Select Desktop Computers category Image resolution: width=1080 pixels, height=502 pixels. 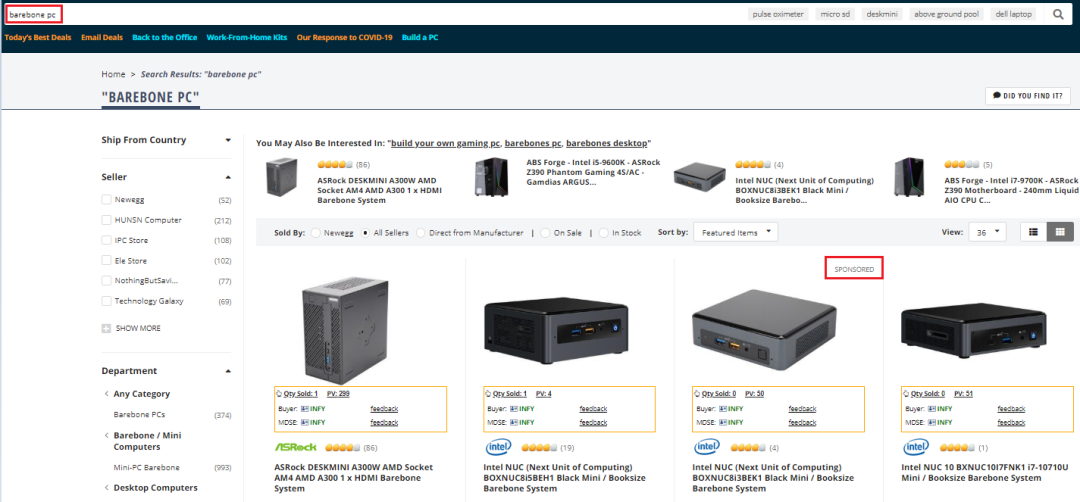point(155,488)
